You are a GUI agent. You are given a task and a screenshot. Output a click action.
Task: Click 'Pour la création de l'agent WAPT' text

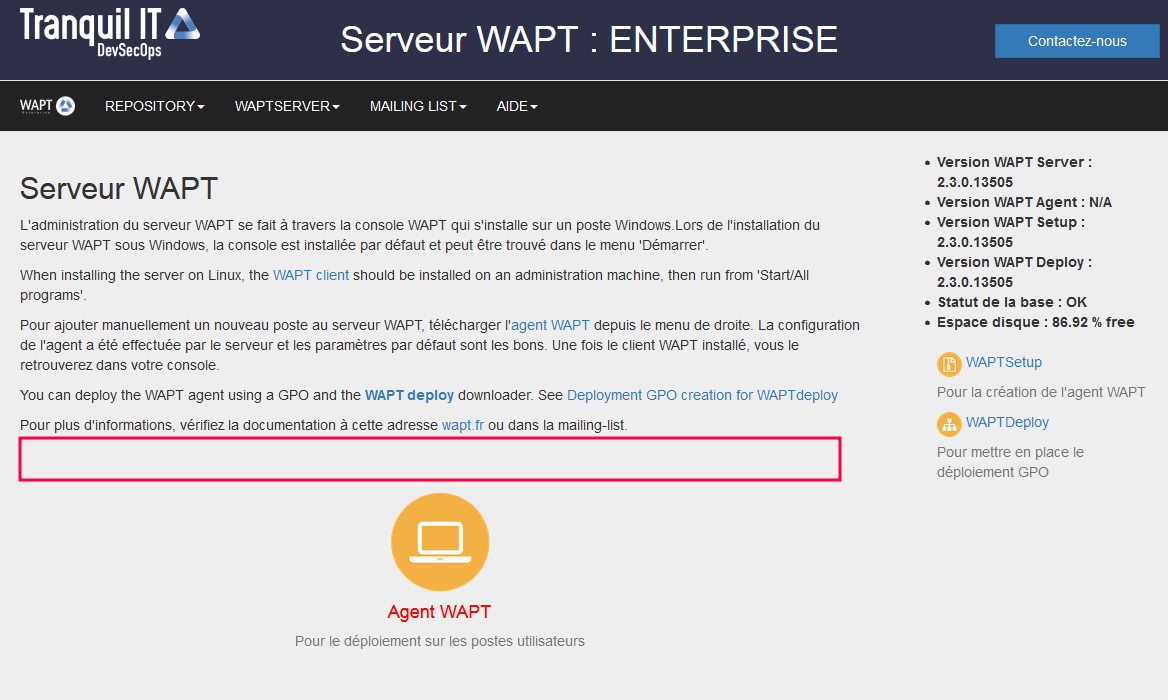click(x=1041, y=392)
